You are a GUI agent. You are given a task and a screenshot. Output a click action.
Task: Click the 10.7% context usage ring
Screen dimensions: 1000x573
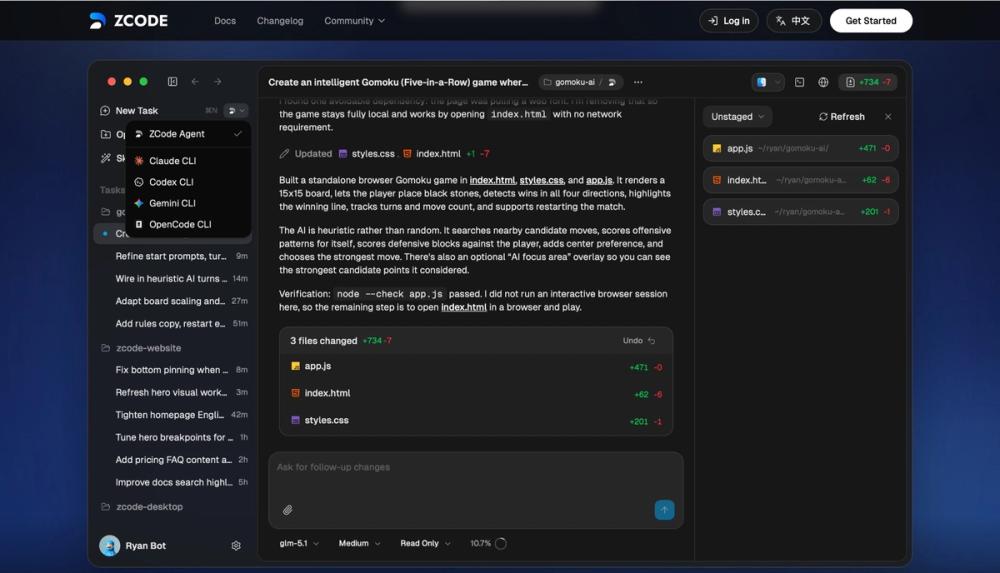tap(501, 544)
